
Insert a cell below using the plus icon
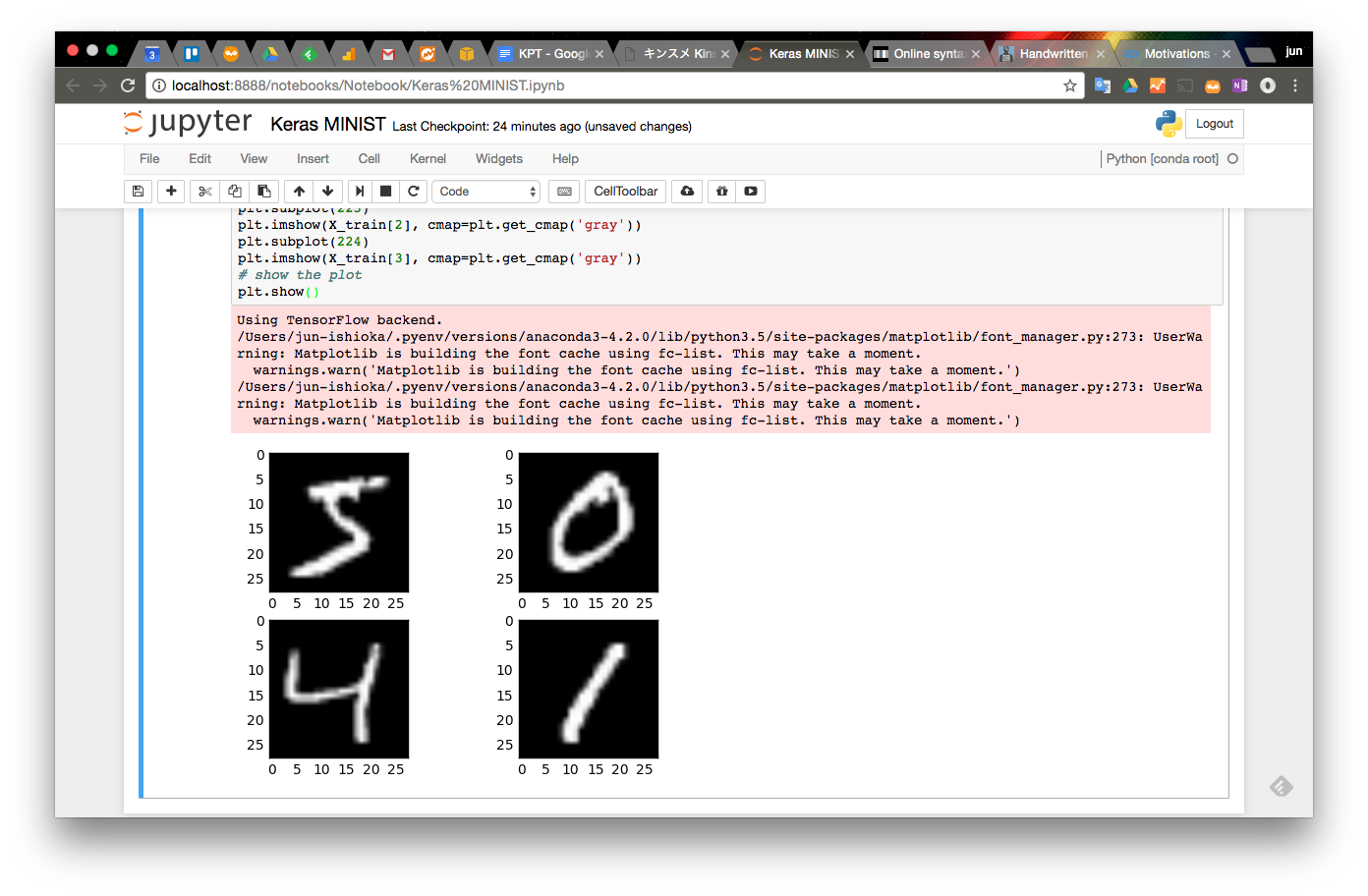[x=171, y=192]
